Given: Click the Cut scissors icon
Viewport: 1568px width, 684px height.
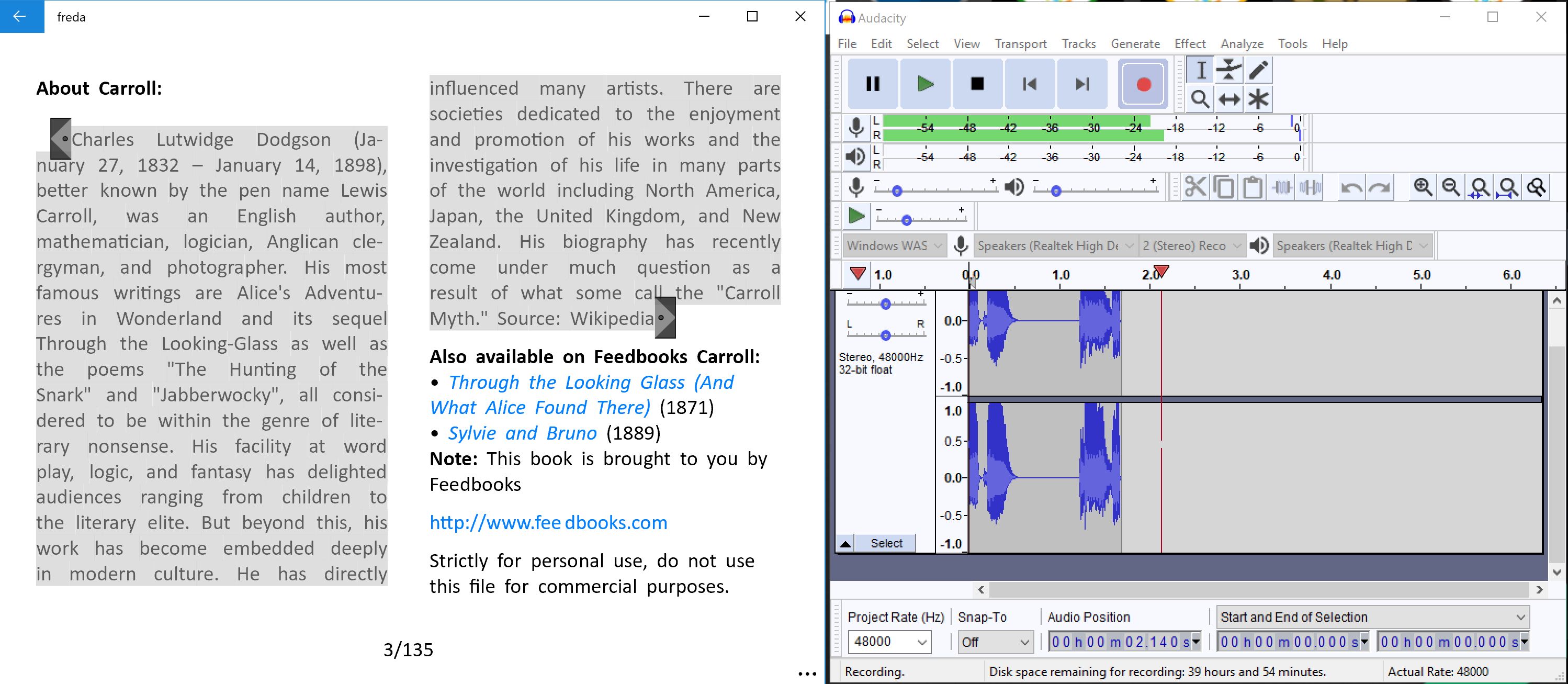Looking at the screenshot, I should pyautogui.click(x=1195, y=187).
